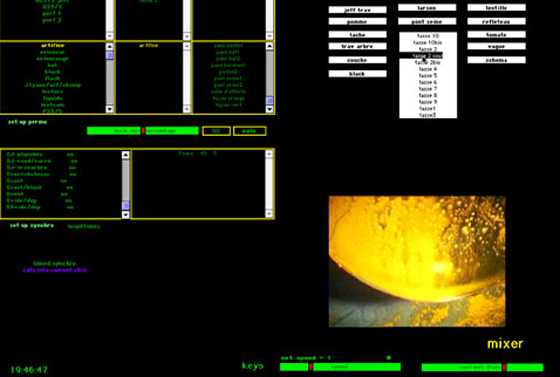Screen dimensions: 560x377
Task: Click the "pont seine" button
Action: tap(427, 21)
